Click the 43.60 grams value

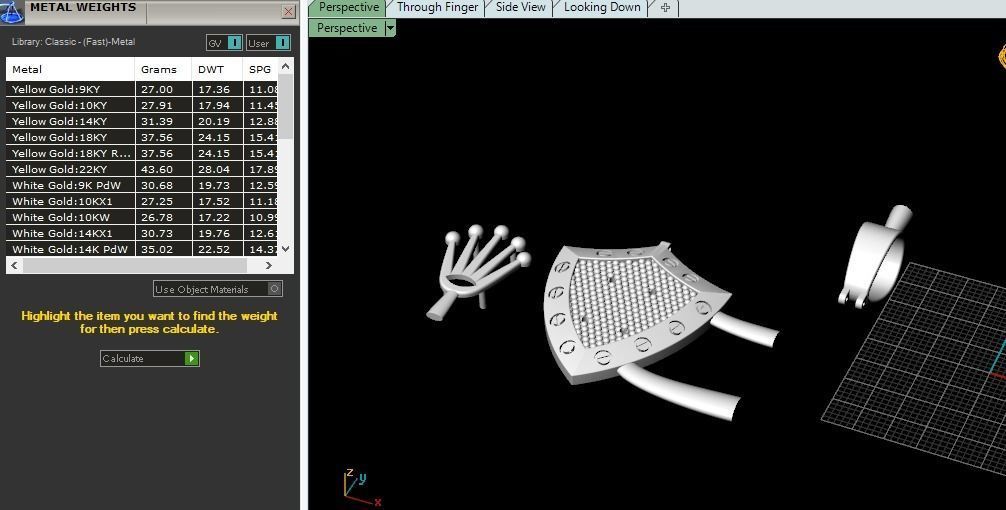pos(157,169)
